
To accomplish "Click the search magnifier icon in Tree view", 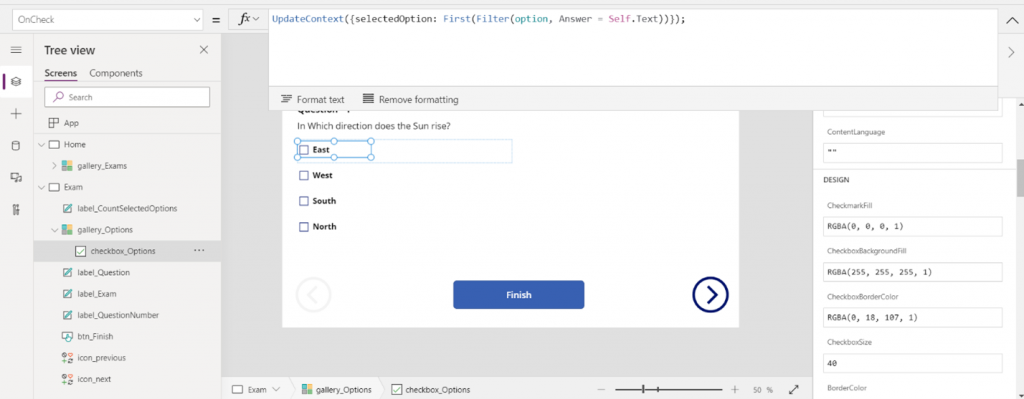I will 59,97.
